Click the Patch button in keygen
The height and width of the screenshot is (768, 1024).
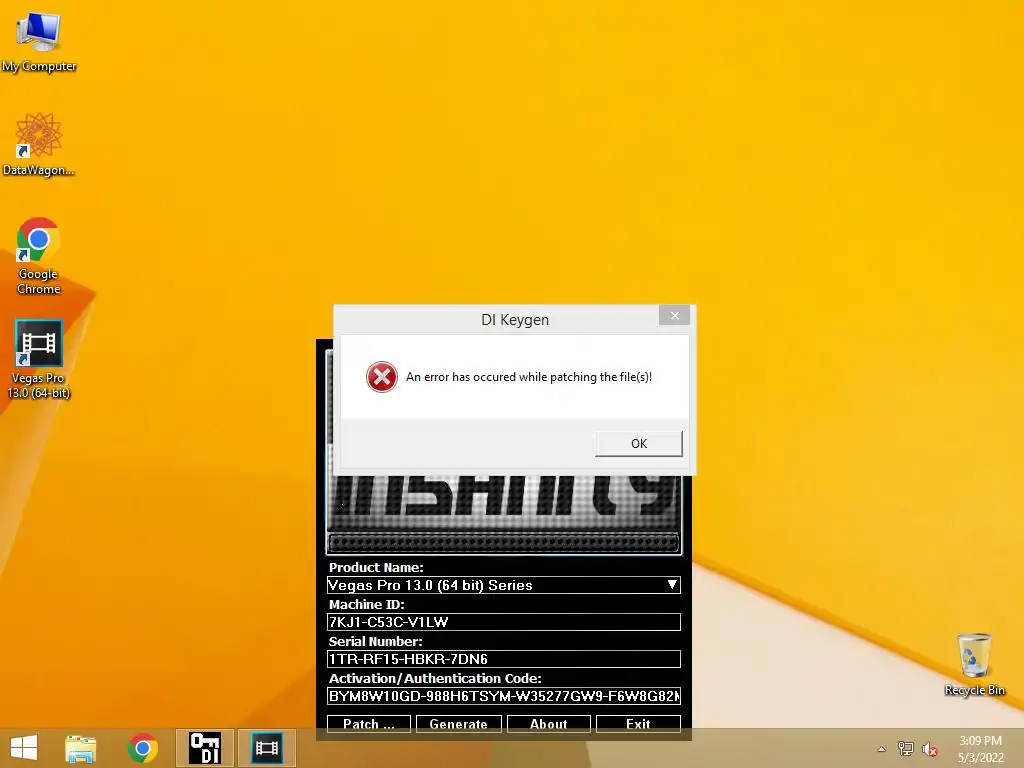click(368, 724)
